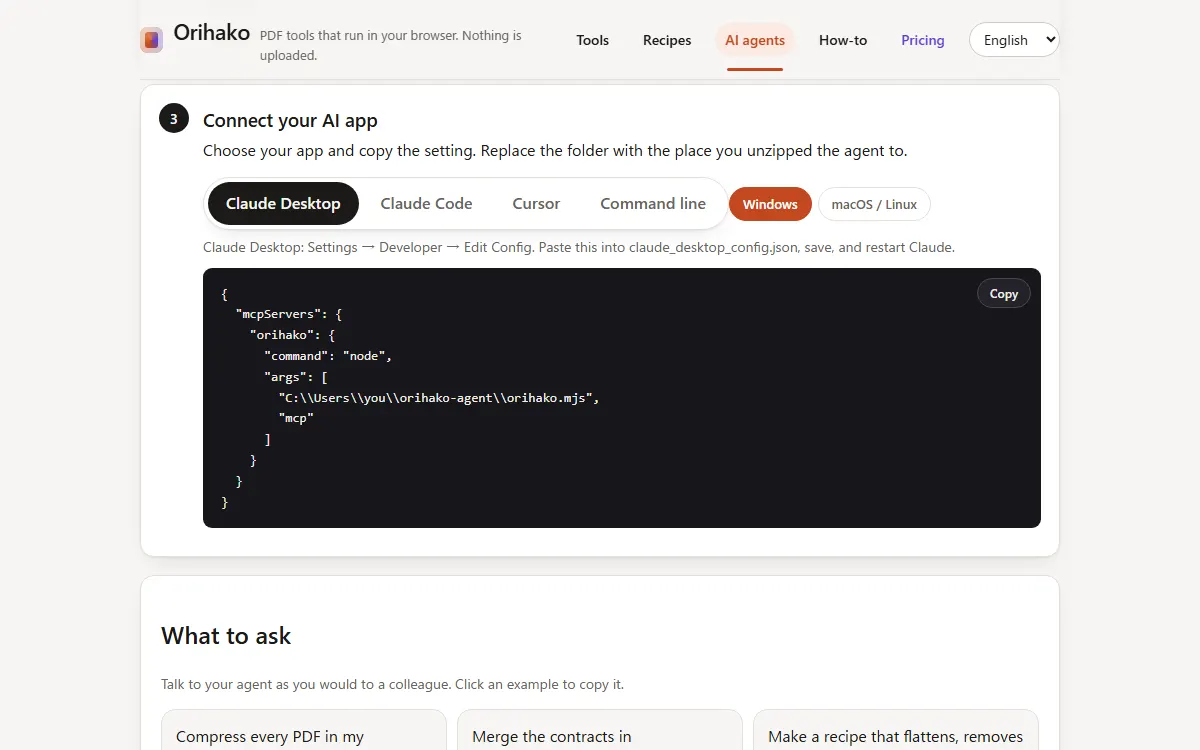The width and height of the screenshot is (1200, 750).
Task: Click the 'What to ask' heading
Action: tap(226, 636)
